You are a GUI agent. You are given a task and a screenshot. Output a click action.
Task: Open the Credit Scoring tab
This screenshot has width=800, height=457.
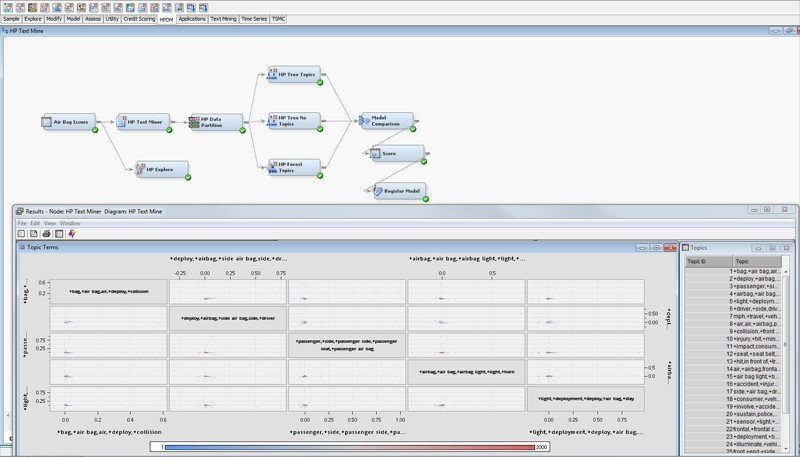click(x=139, y=19)
